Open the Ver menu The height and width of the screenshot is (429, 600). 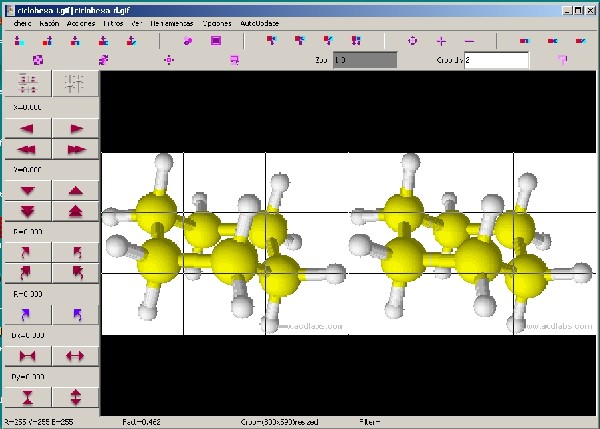tap(136, 22)
